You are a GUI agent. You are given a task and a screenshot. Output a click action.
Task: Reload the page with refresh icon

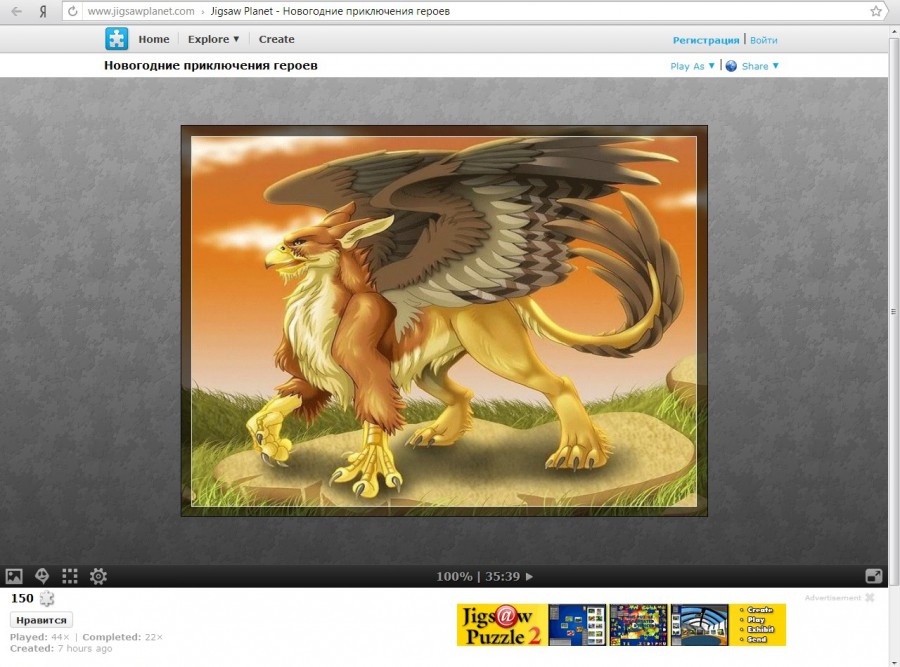72,11
